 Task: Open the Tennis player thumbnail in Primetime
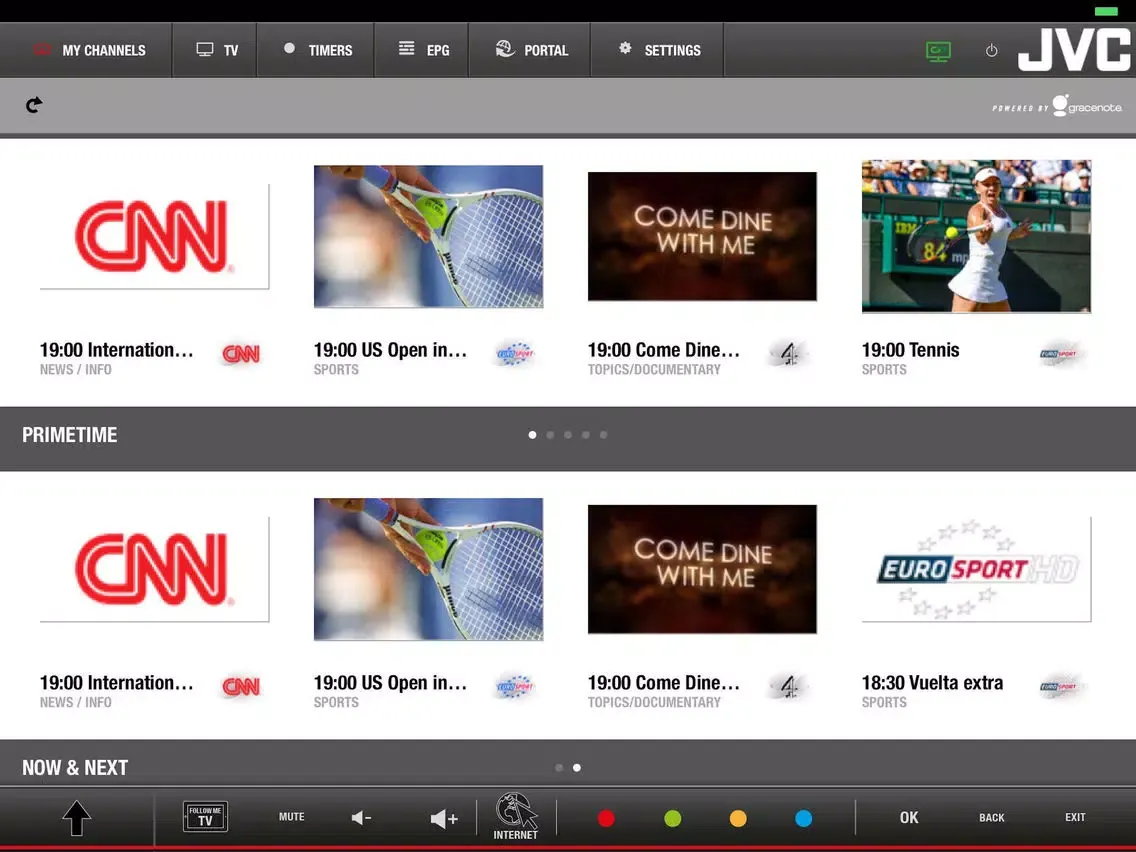point(976,236)
